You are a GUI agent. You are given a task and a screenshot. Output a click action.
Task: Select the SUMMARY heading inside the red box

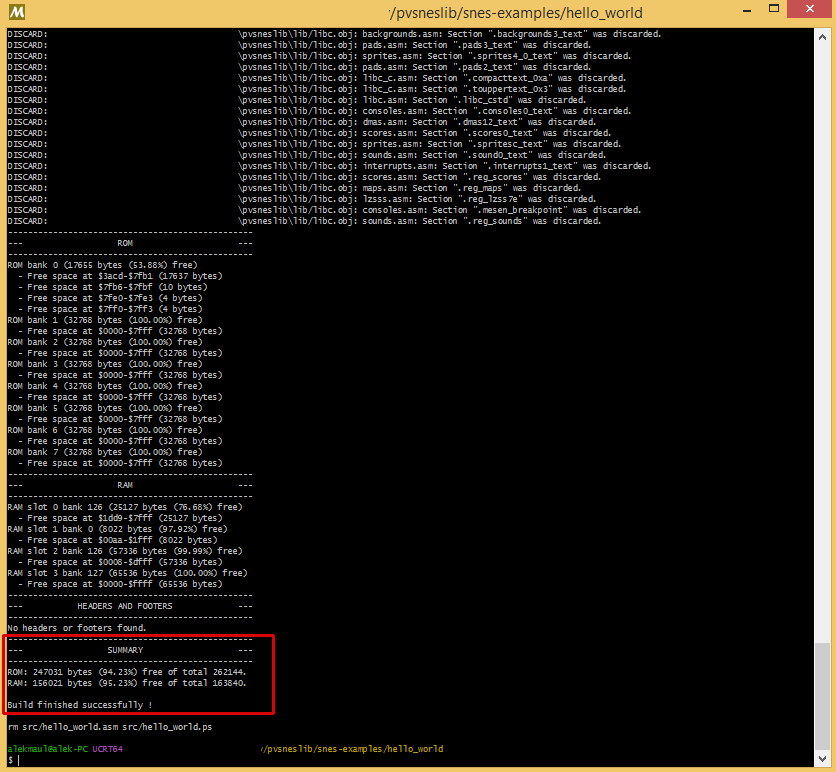point(124,649)
